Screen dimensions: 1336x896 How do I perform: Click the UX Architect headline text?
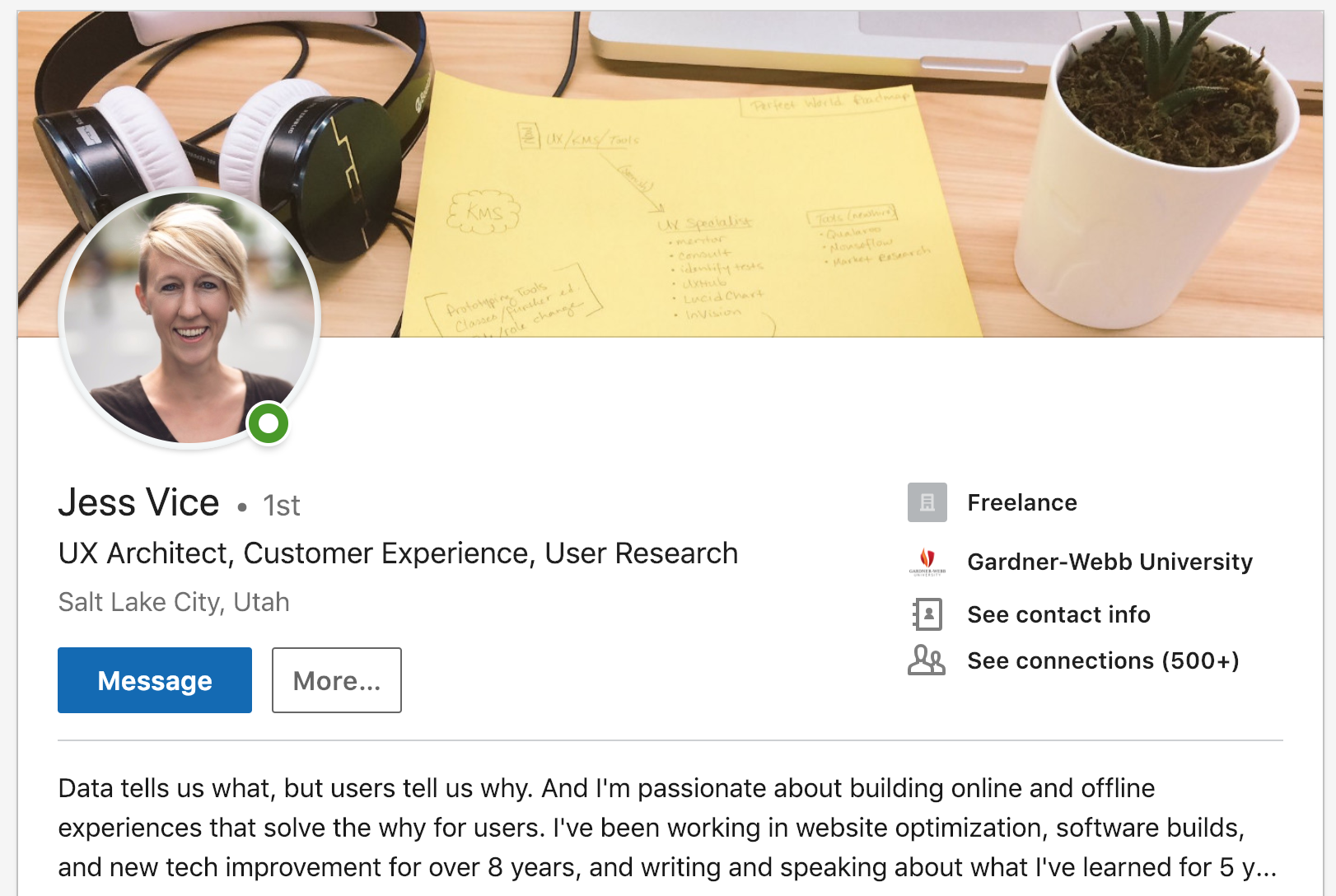[x=398, y=553]
